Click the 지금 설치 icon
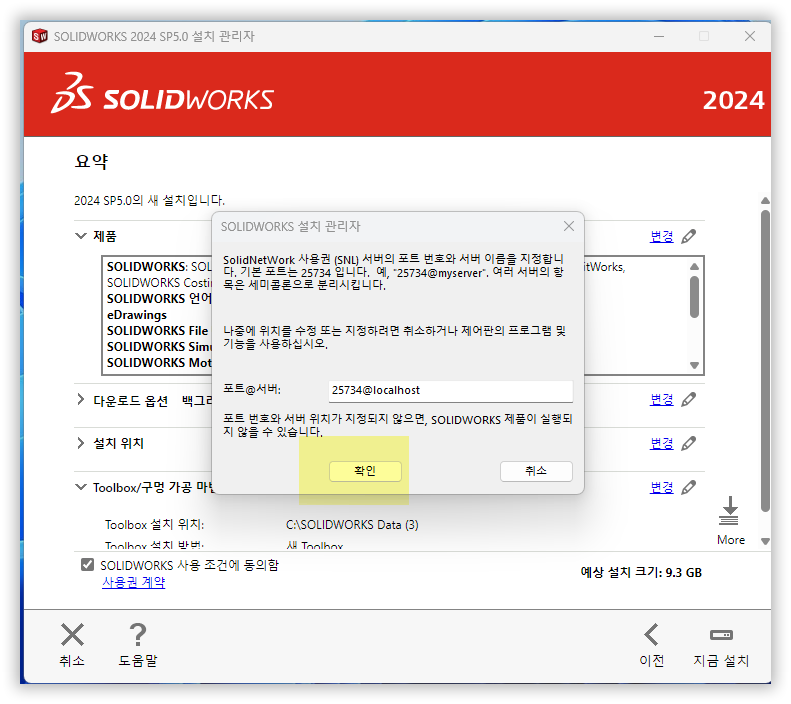Screen dimensions: 791x704 (721, 635)
